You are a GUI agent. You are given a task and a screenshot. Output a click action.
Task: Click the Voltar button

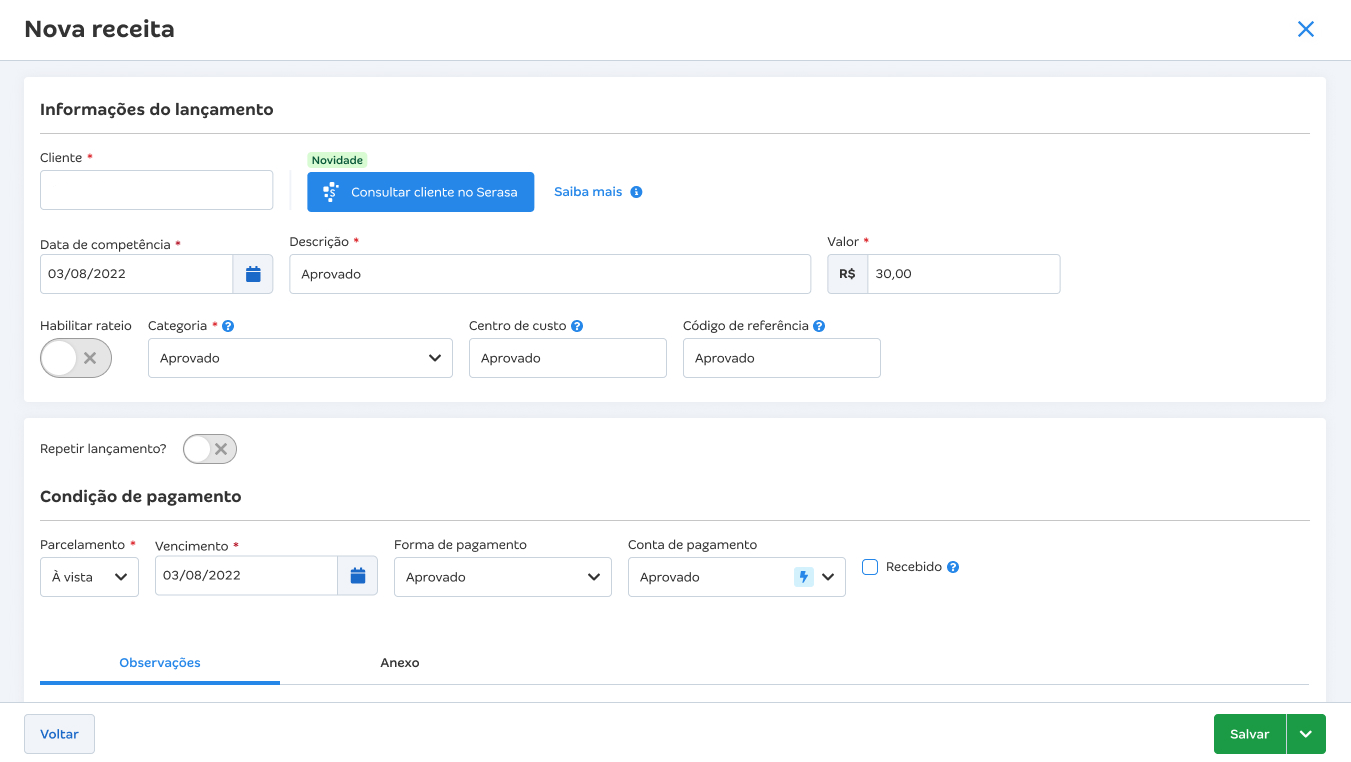click(59, 734)
